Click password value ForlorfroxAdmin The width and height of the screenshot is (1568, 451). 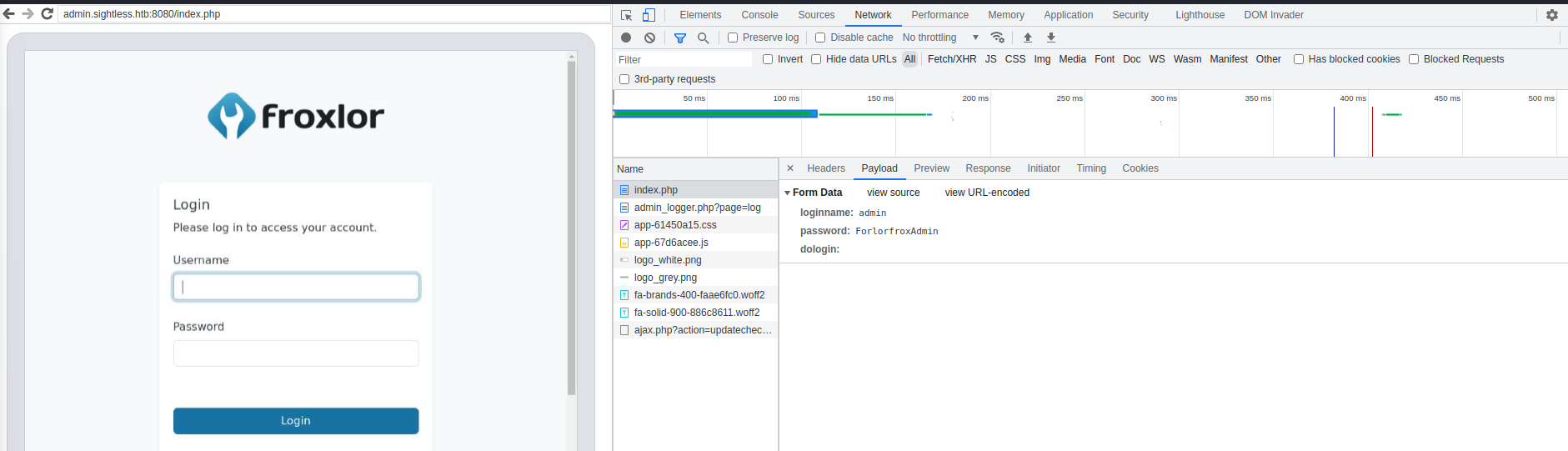(897, 232)
